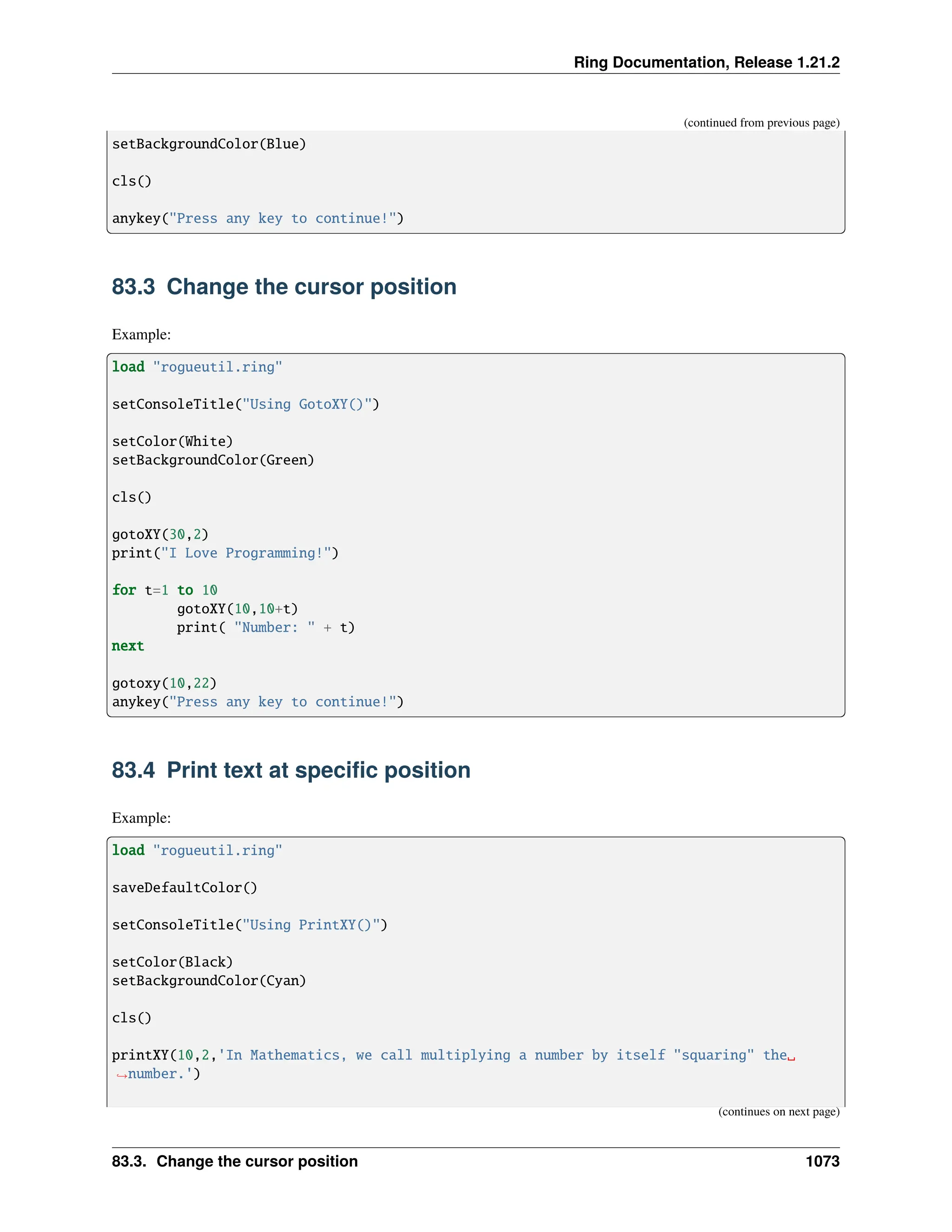Screen dimensions: 952x1232
Task: Click the "83.4 Print text at specific position" heading
Action: (291, 770)
